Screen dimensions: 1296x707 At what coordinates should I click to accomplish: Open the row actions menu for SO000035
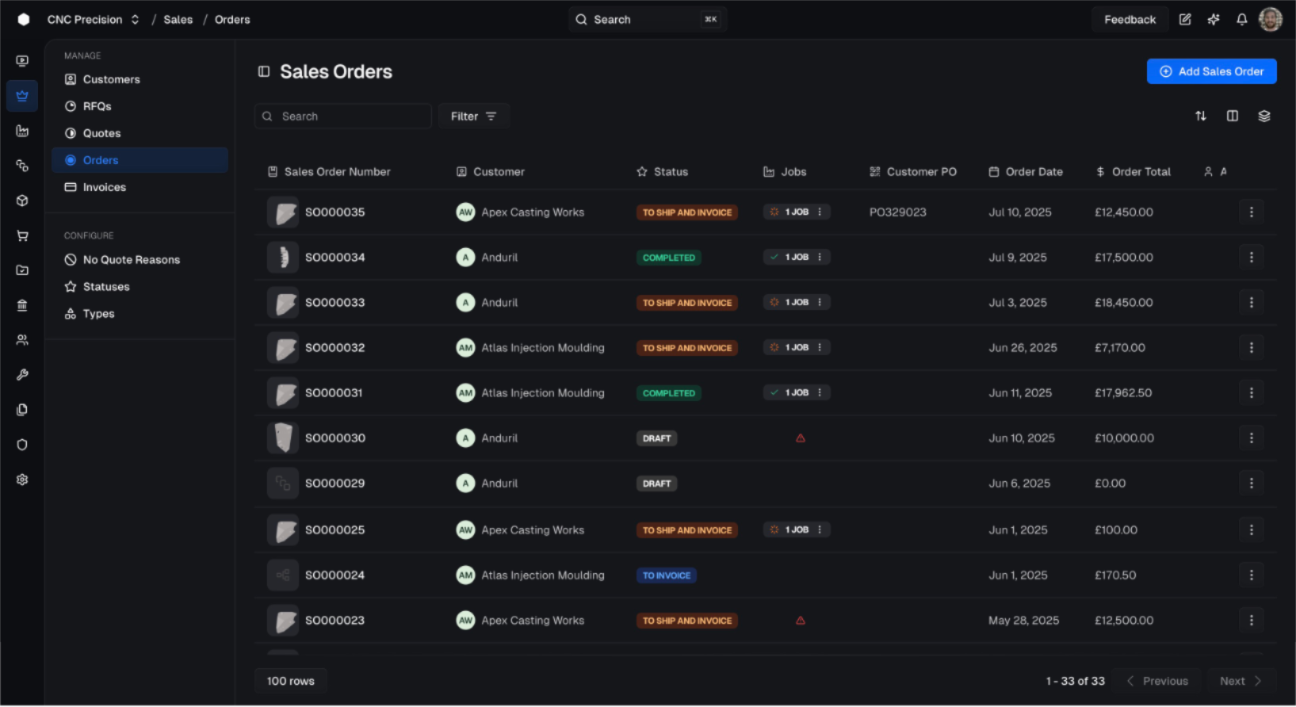pyautogui.click(x=1251, y=212)
